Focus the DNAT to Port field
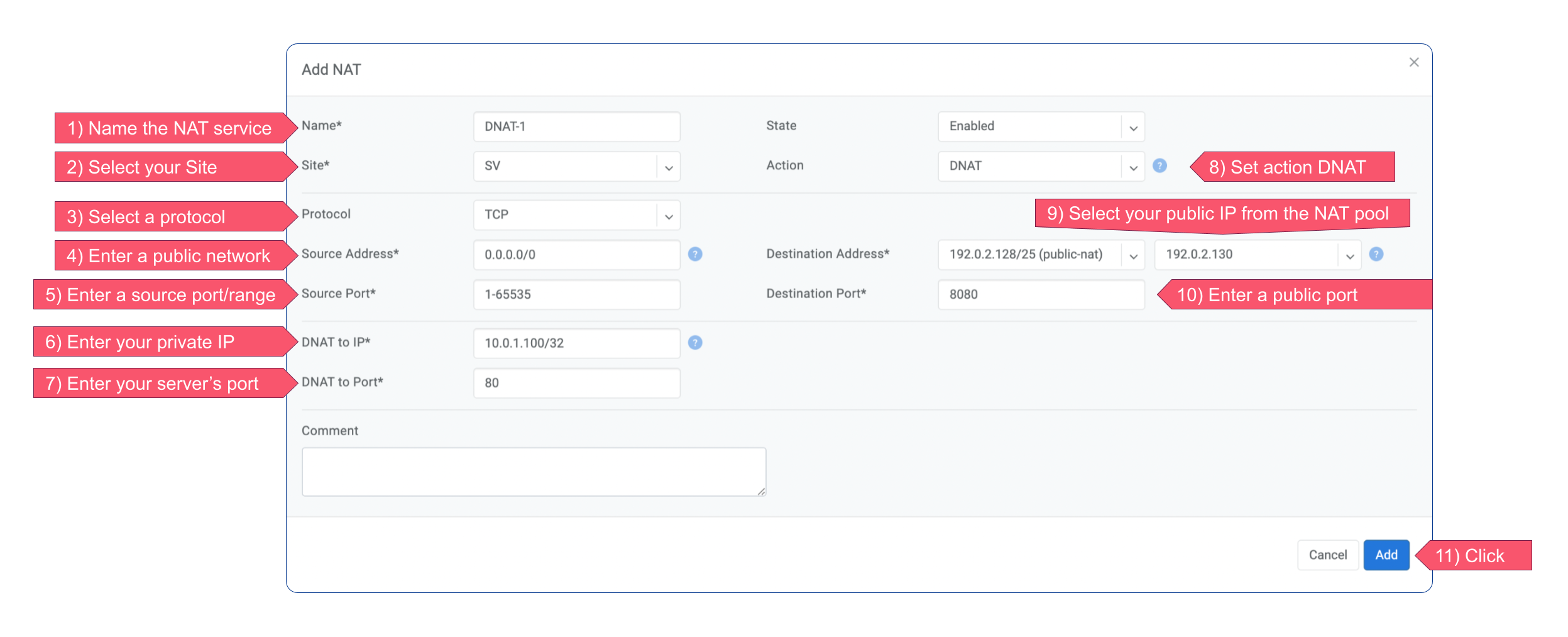This screenshot has width=1568, height=637. (576, 383)
